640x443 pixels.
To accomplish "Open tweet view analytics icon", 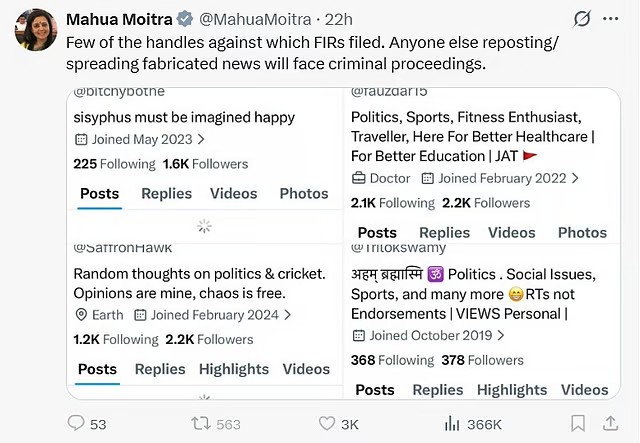I will (452, 424).
